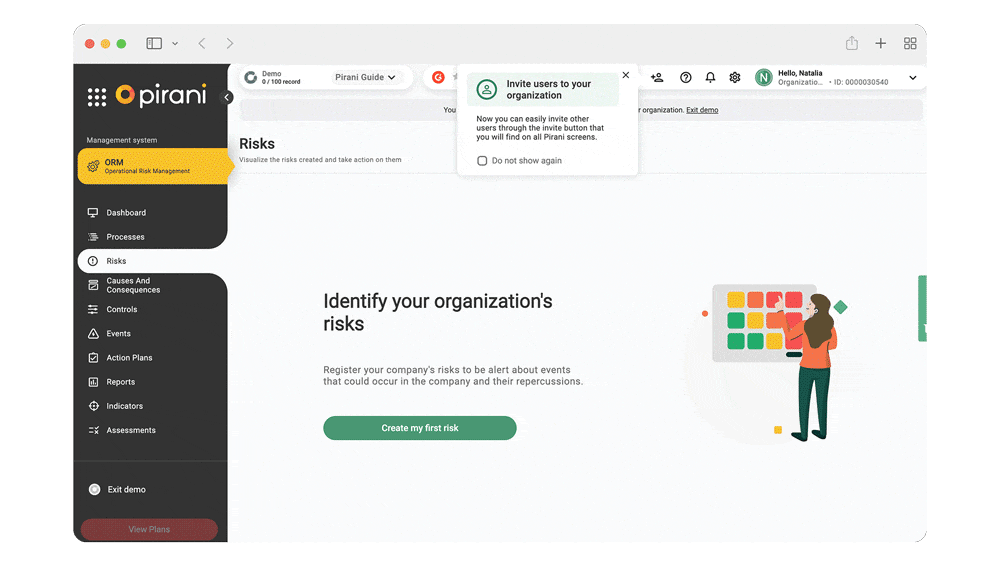Expand the user profile chevron
The height and width of the screenshot is (563, 1000).
(912, 78)
